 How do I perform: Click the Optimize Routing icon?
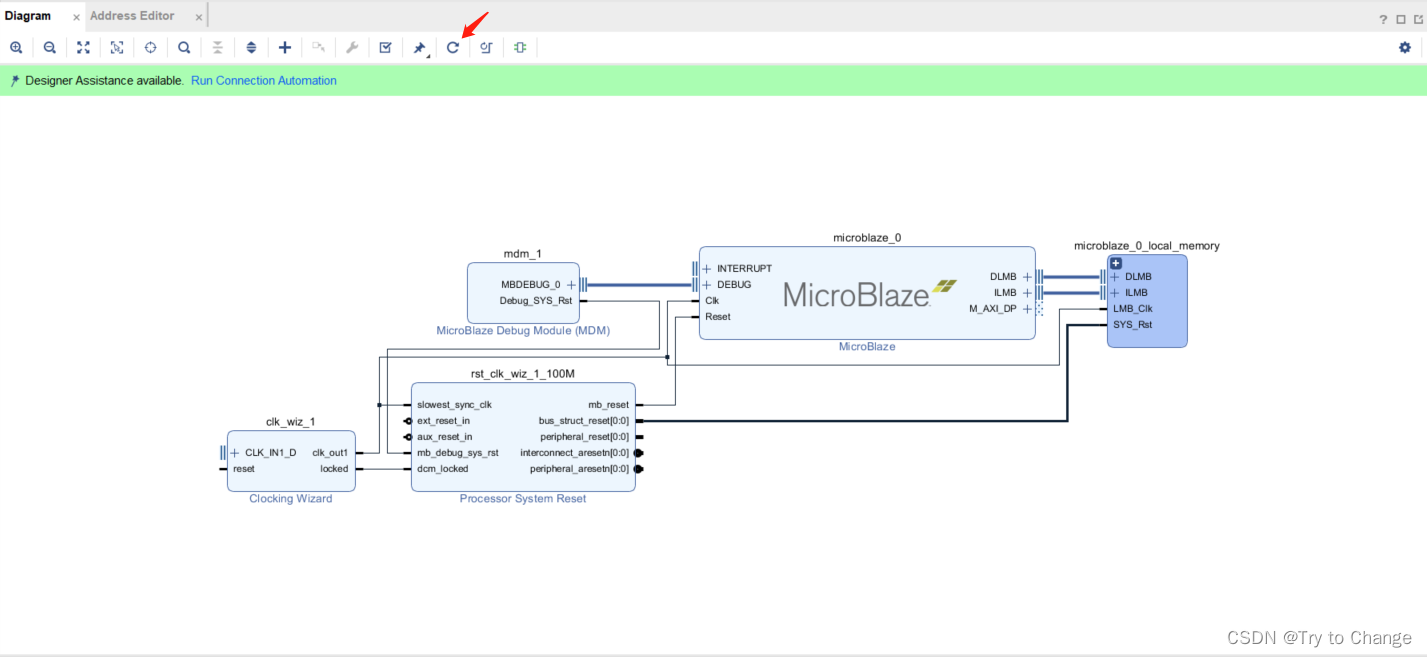click(486, 47)
